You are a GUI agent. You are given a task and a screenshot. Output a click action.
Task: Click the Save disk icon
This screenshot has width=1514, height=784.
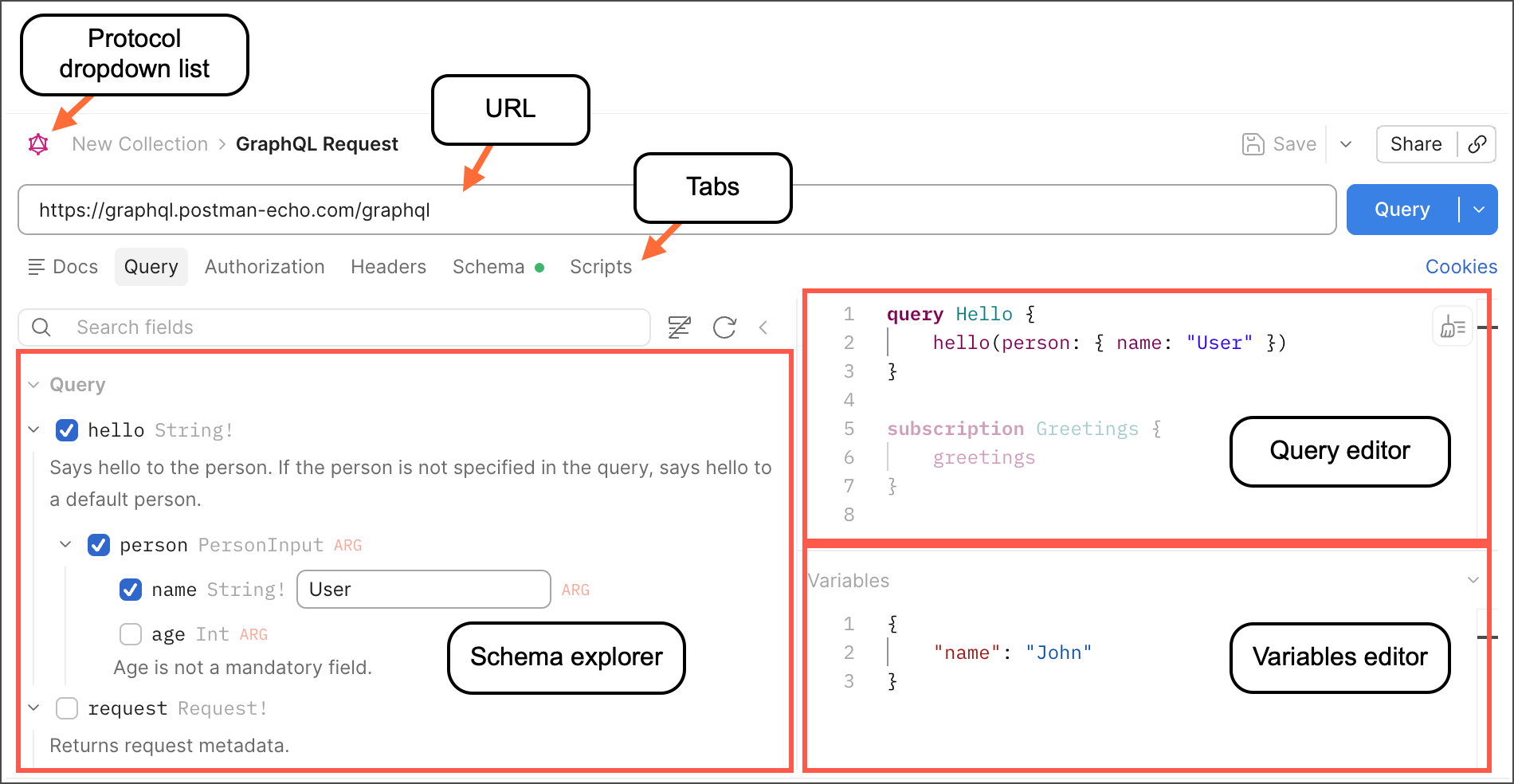[1253, 144]
